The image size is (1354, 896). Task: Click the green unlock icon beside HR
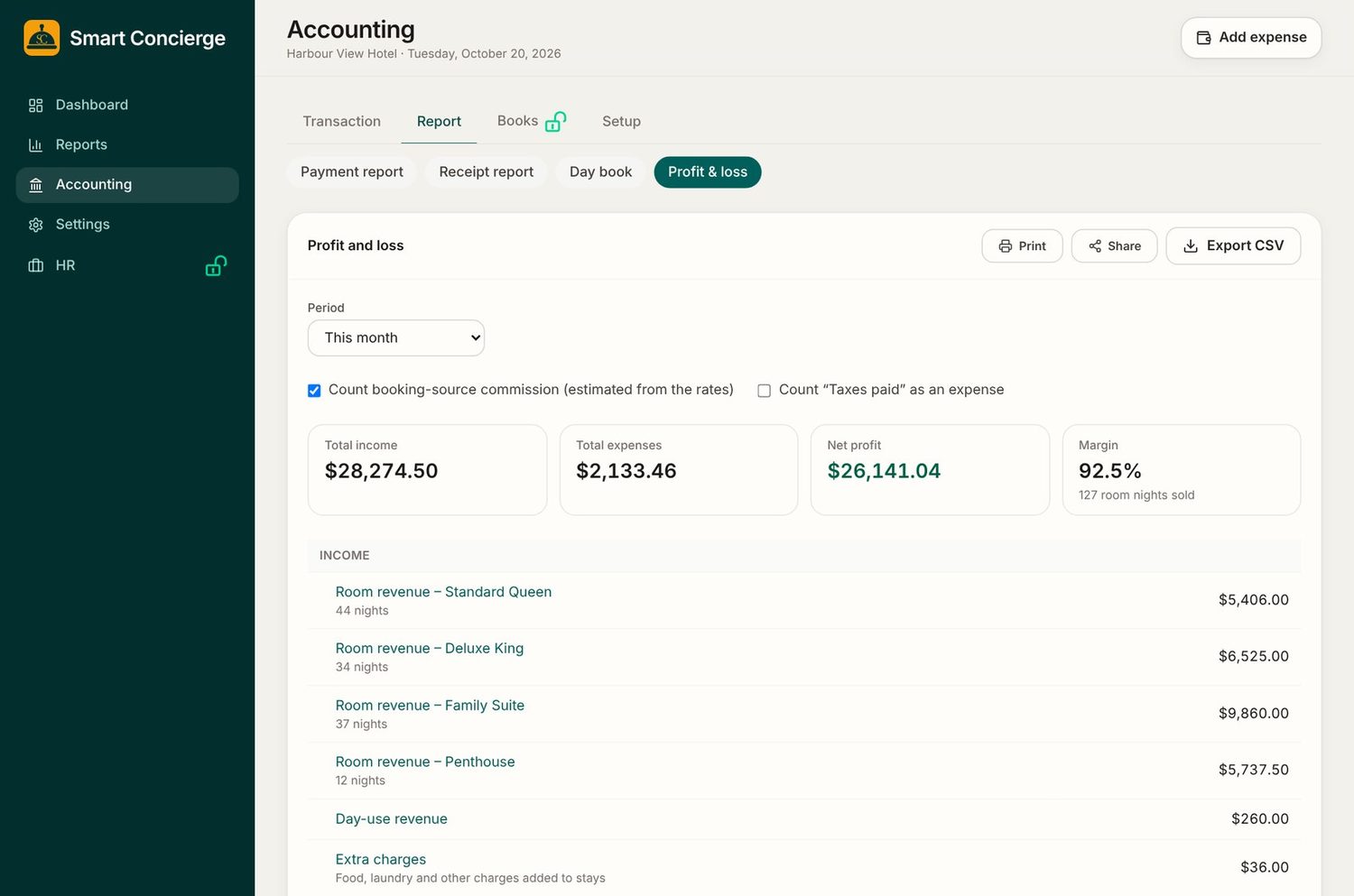point(216,265)
